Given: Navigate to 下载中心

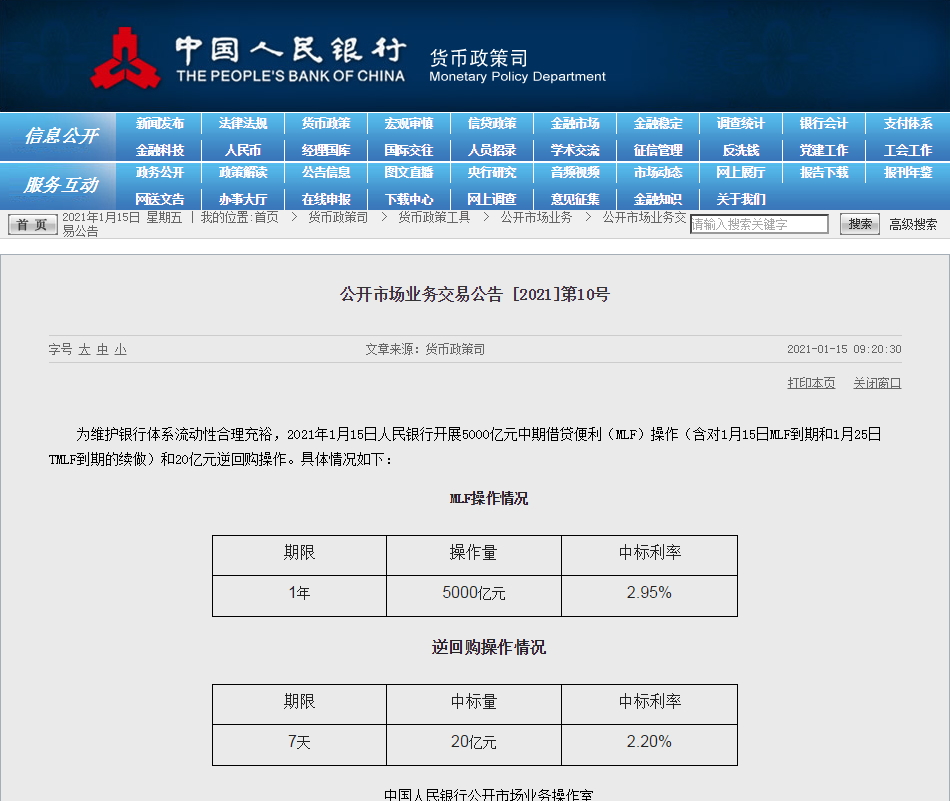Looking at the screenshot, I should [409, 199].
